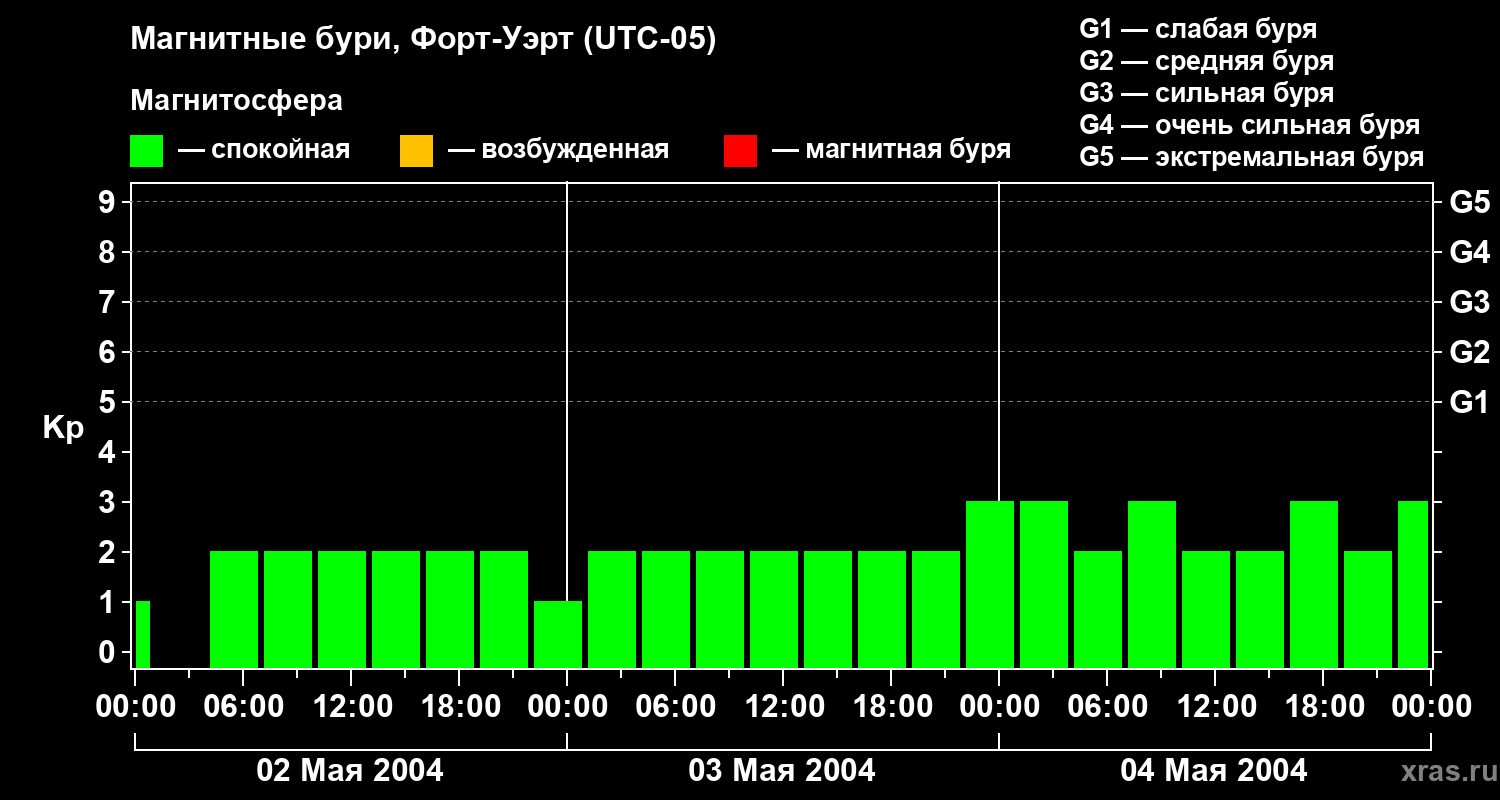
Task: Click the Kp 1 bar at midnight between 02 and 03 May
Action: point(558,634)
